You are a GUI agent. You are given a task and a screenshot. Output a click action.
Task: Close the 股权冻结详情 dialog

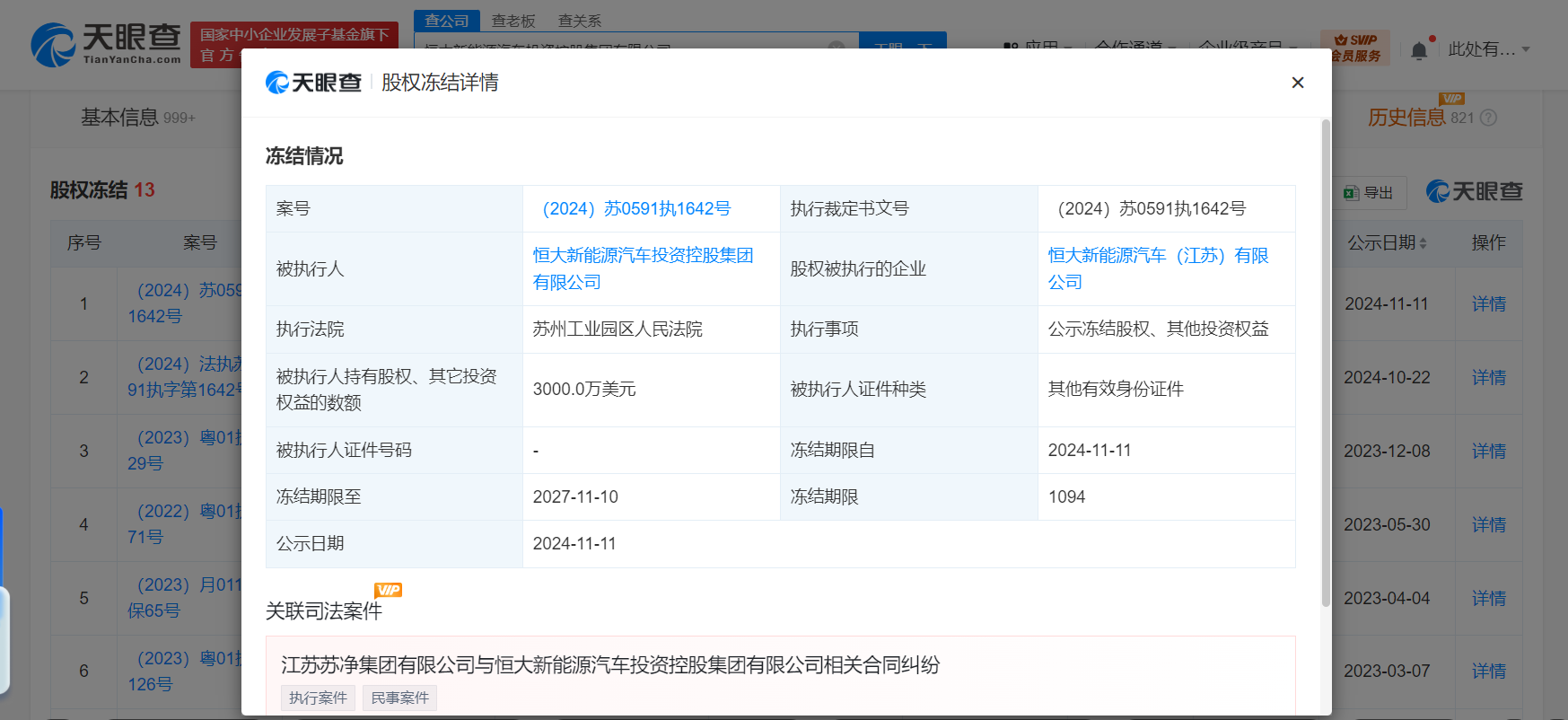coord(1297,83)
